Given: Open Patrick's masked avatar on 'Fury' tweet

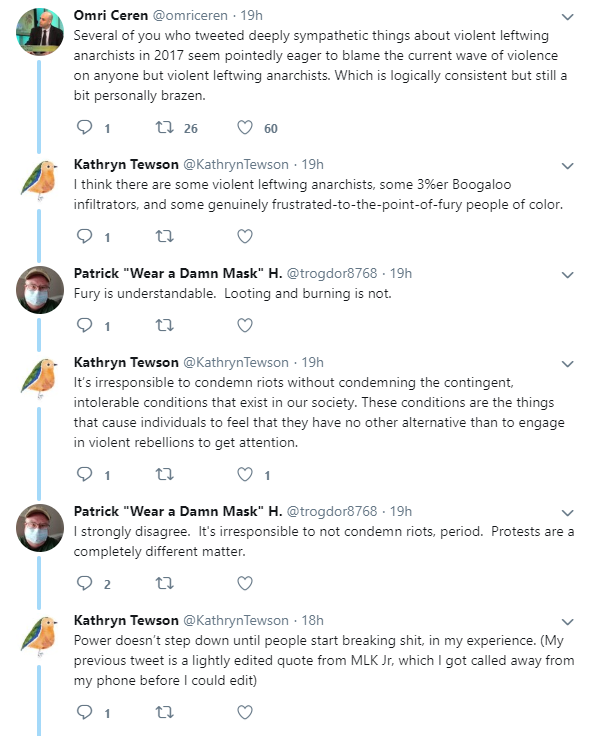Looking at the screenshot, I should tap(40, 290).
